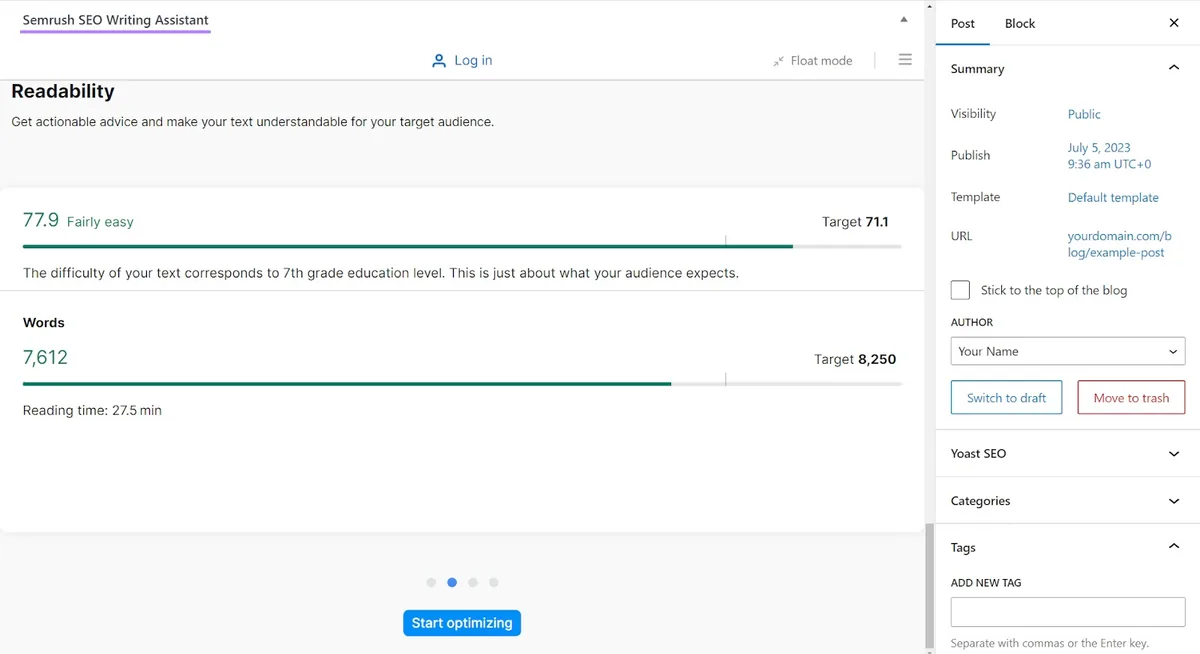Collapse the Semrush SEO Writing Assistant panel
Screen dimensions: 1200x654
[904, 19]
